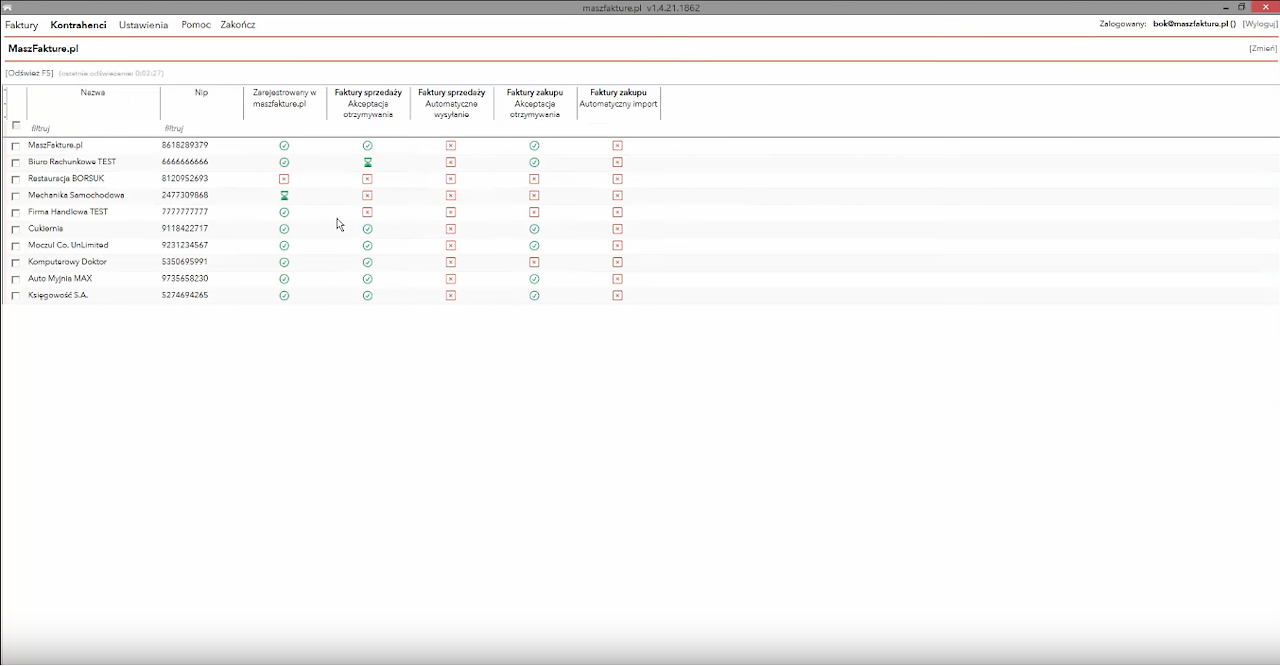1280x666 pixels.
Task: Toggle checkbox for Mechanika Samochodowa
Action: click(16, 196)
